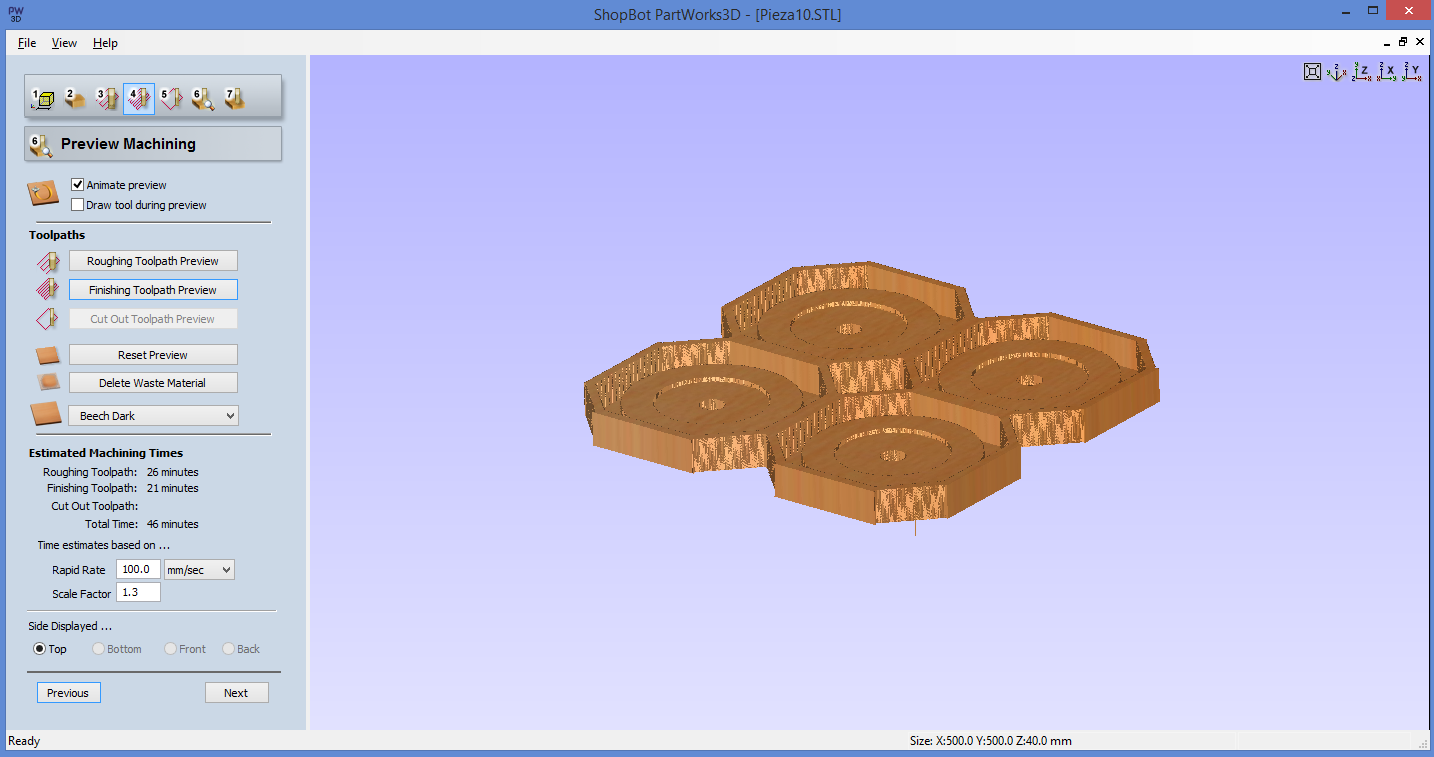Open the mm/sec units dropdown

pyautogui.click(x=199, y=569)
